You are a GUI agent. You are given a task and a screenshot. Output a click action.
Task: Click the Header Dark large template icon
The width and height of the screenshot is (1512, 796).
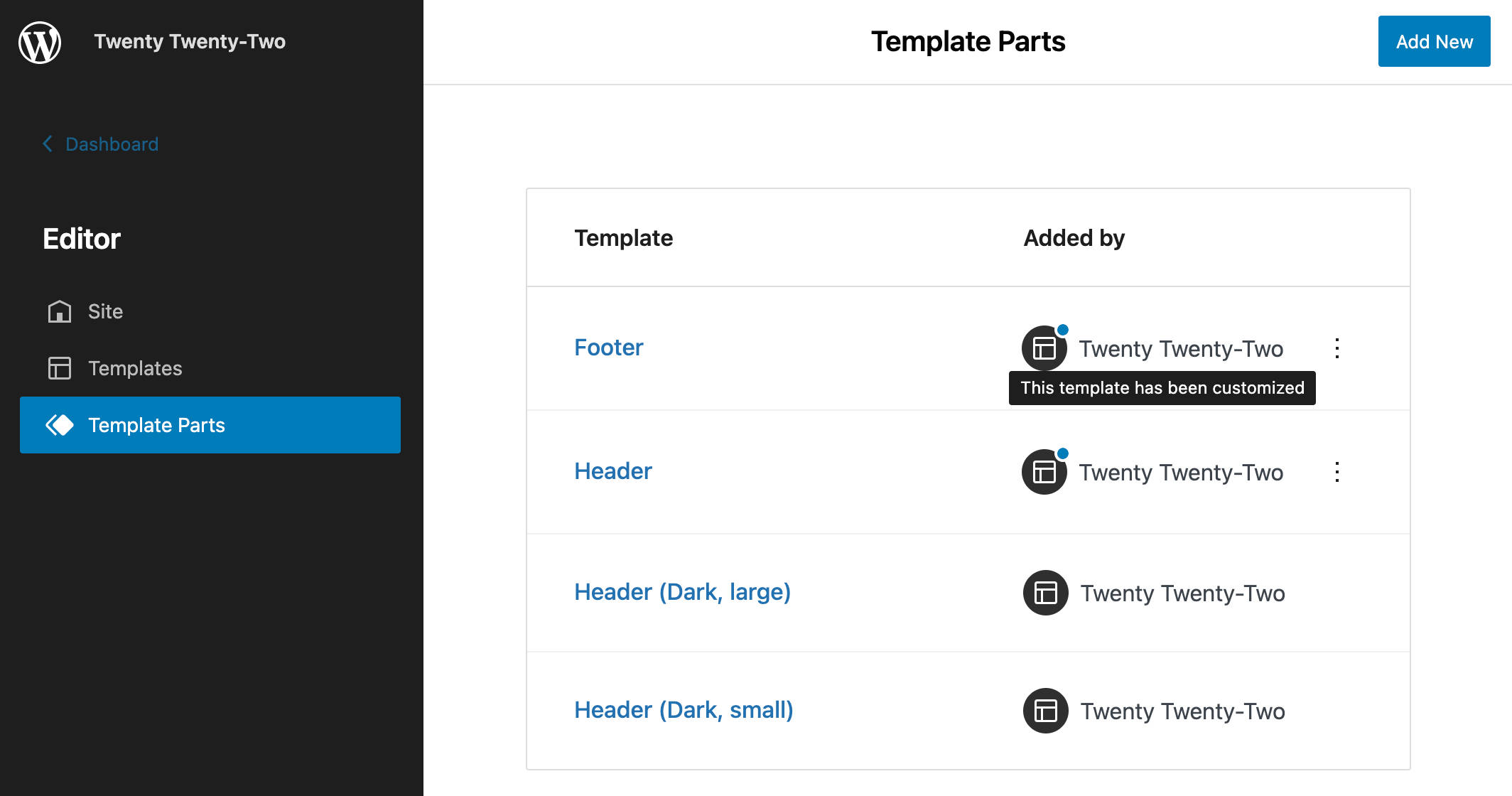tap(1043, 592)
